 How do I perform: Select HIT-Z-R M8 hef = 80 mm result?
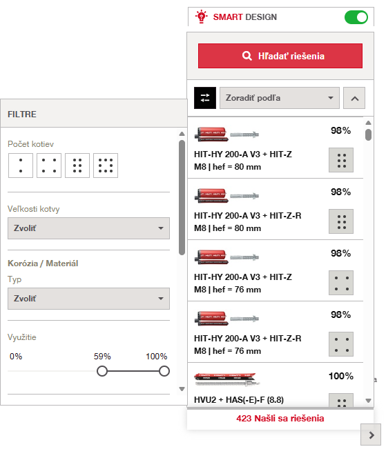[x=275, y=209]
